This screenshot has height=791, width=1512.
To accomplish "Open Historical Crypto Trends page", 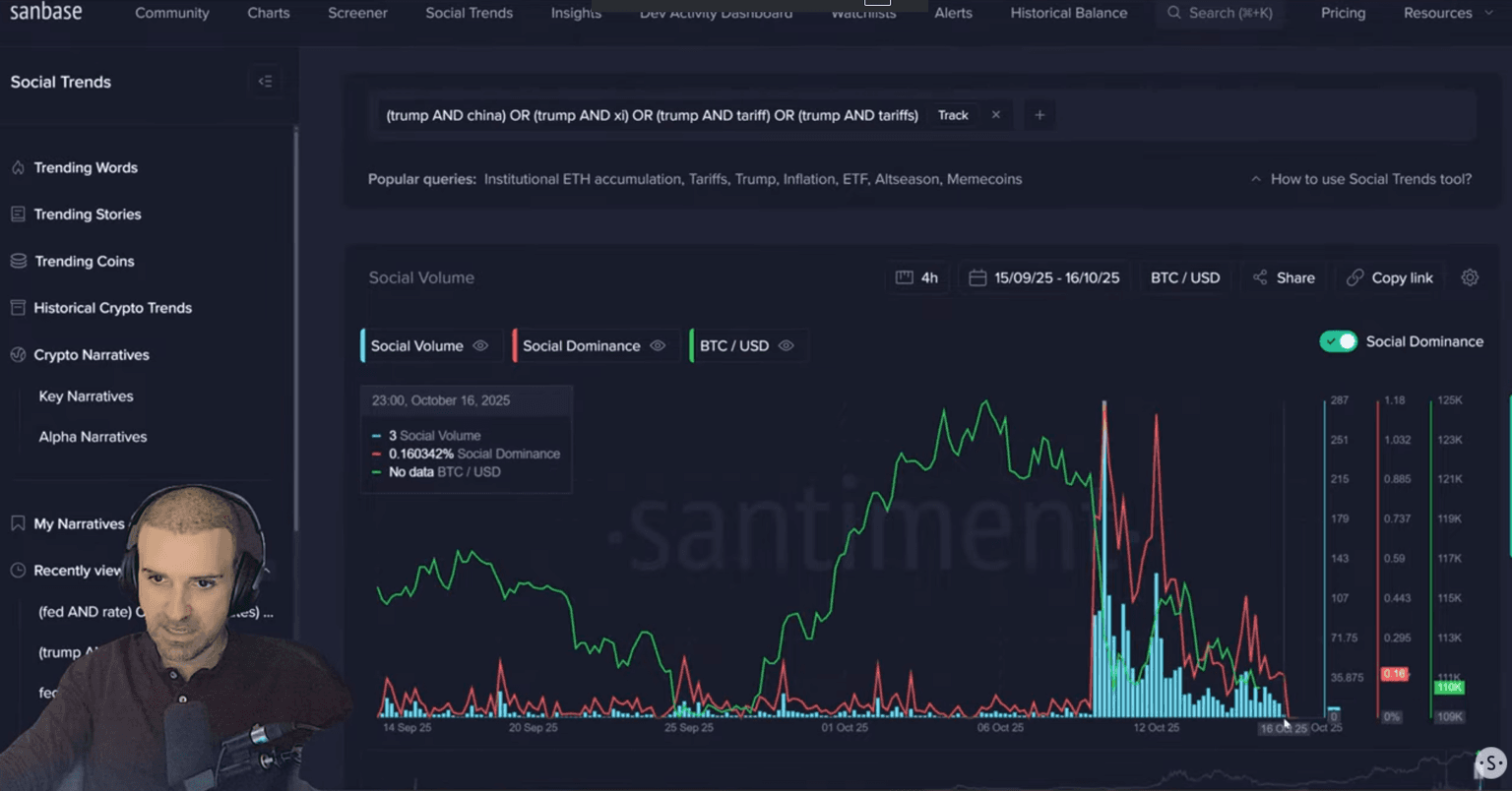I will 112,308.
